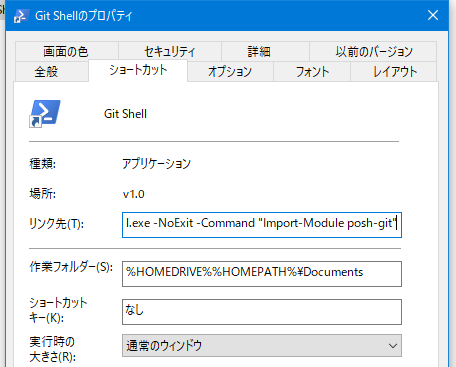Click the ショートカットキー field showing なし
The height and width of the screenshot is (367, 456).
tap(262, 312)
